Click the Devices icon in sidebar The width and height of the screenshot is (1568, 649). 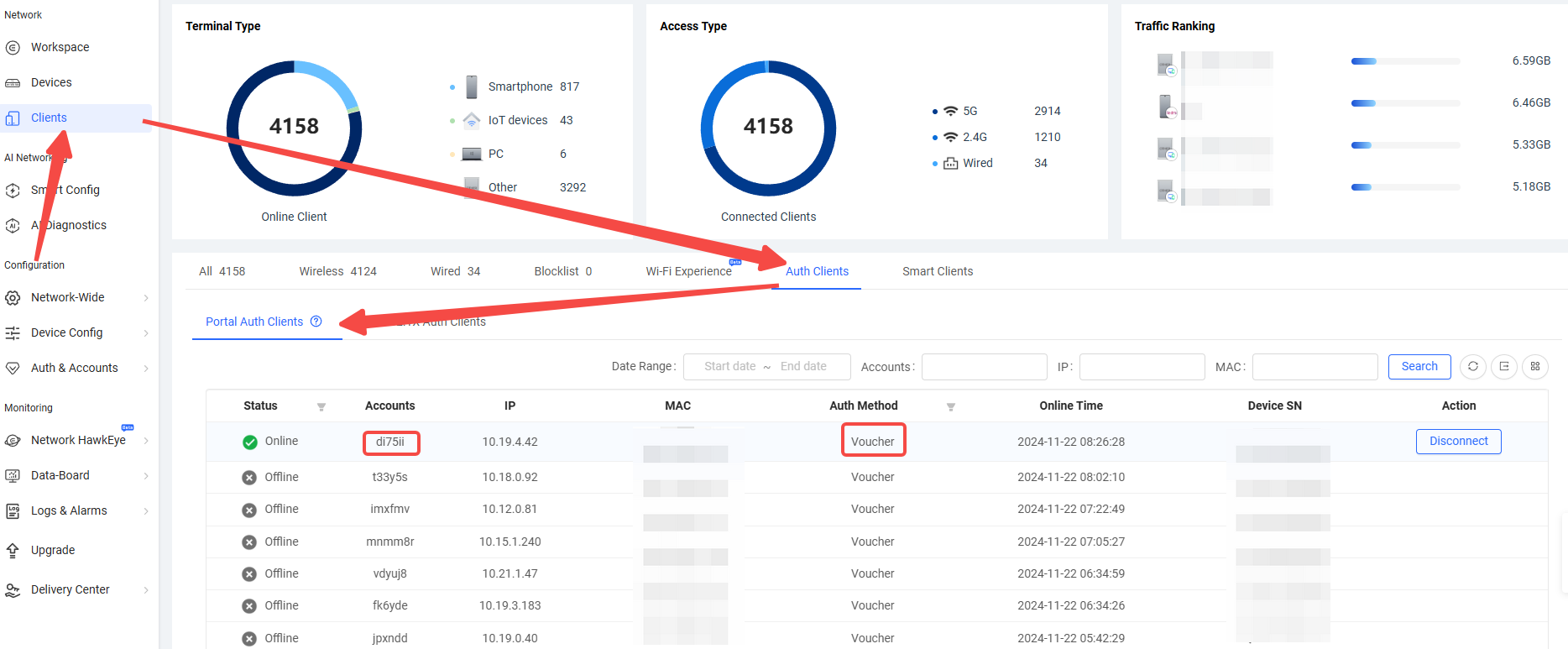13,82
